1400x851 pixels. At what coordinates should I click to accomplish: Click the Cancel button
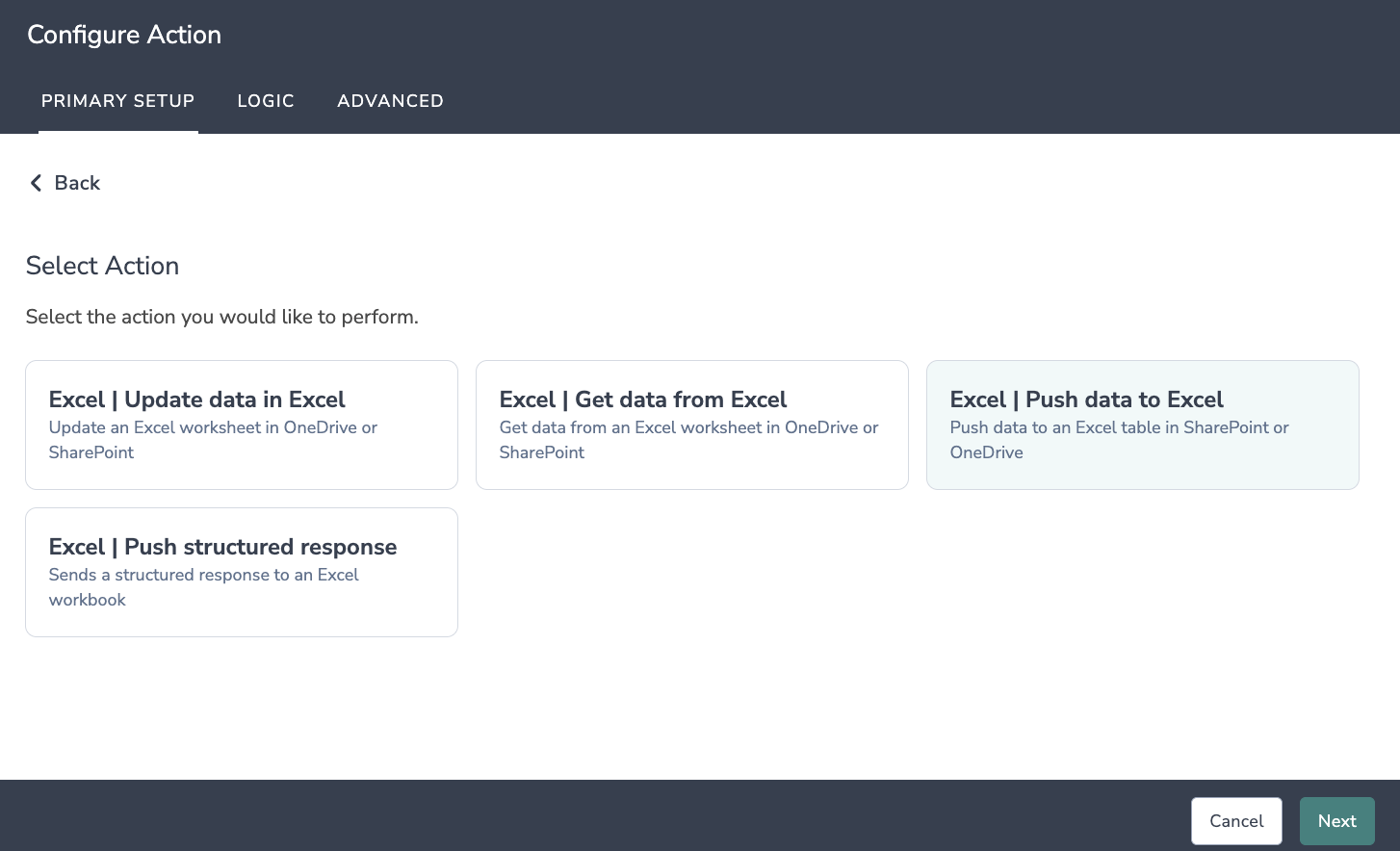coord(1235,821)
